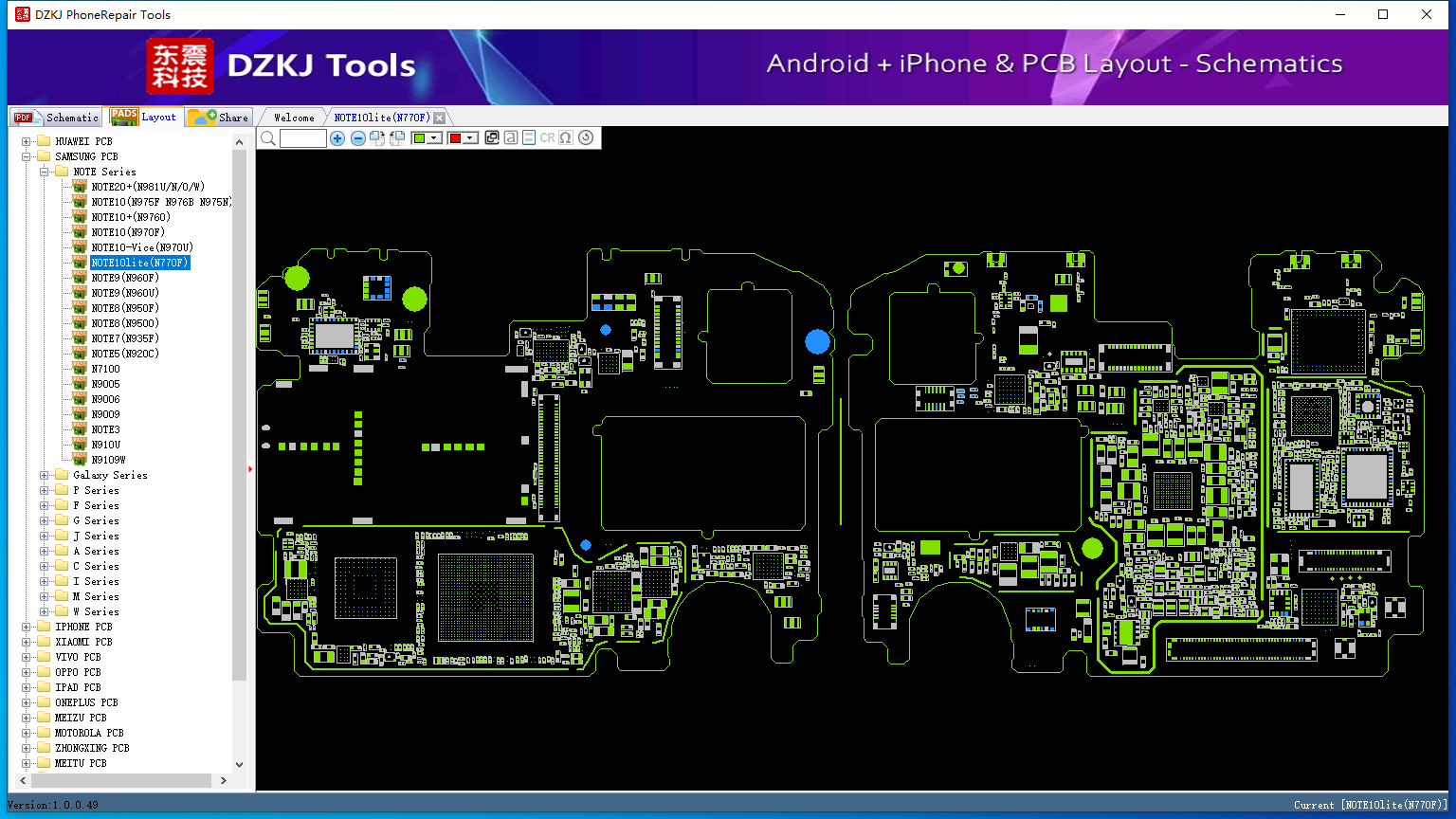Rotate the board layout counter-clockwise
The width and height of the screenshot is (1456, 819).
[x=397, y=138]
